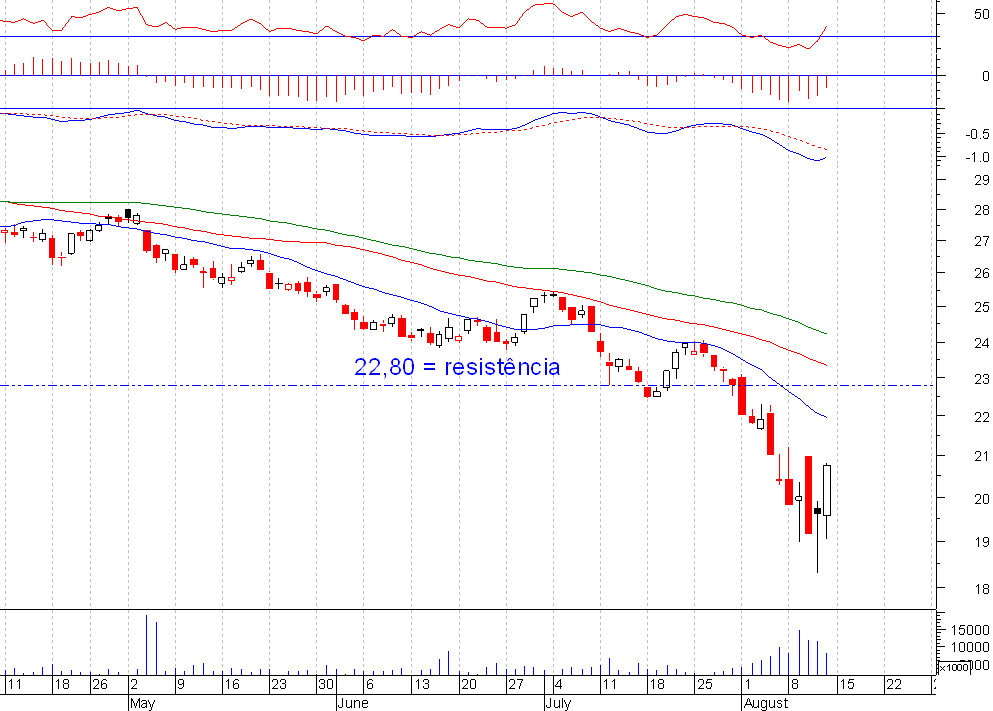
Task: Select the date label 15 in August
Action: point(847,684)
